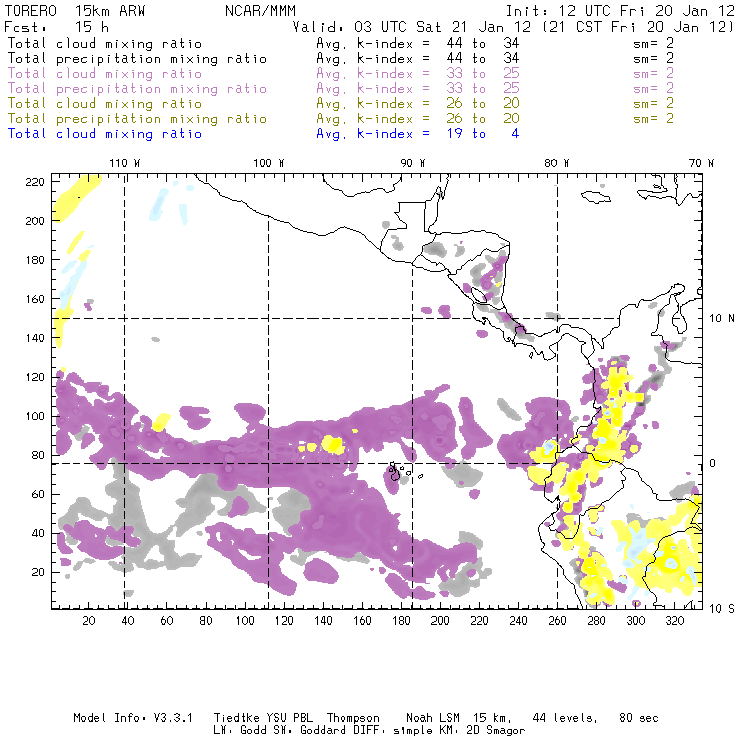This screenshot has width=740, height=740.
Task: Click the 'Noah LSM' footer text
Action: coord(433,718)
